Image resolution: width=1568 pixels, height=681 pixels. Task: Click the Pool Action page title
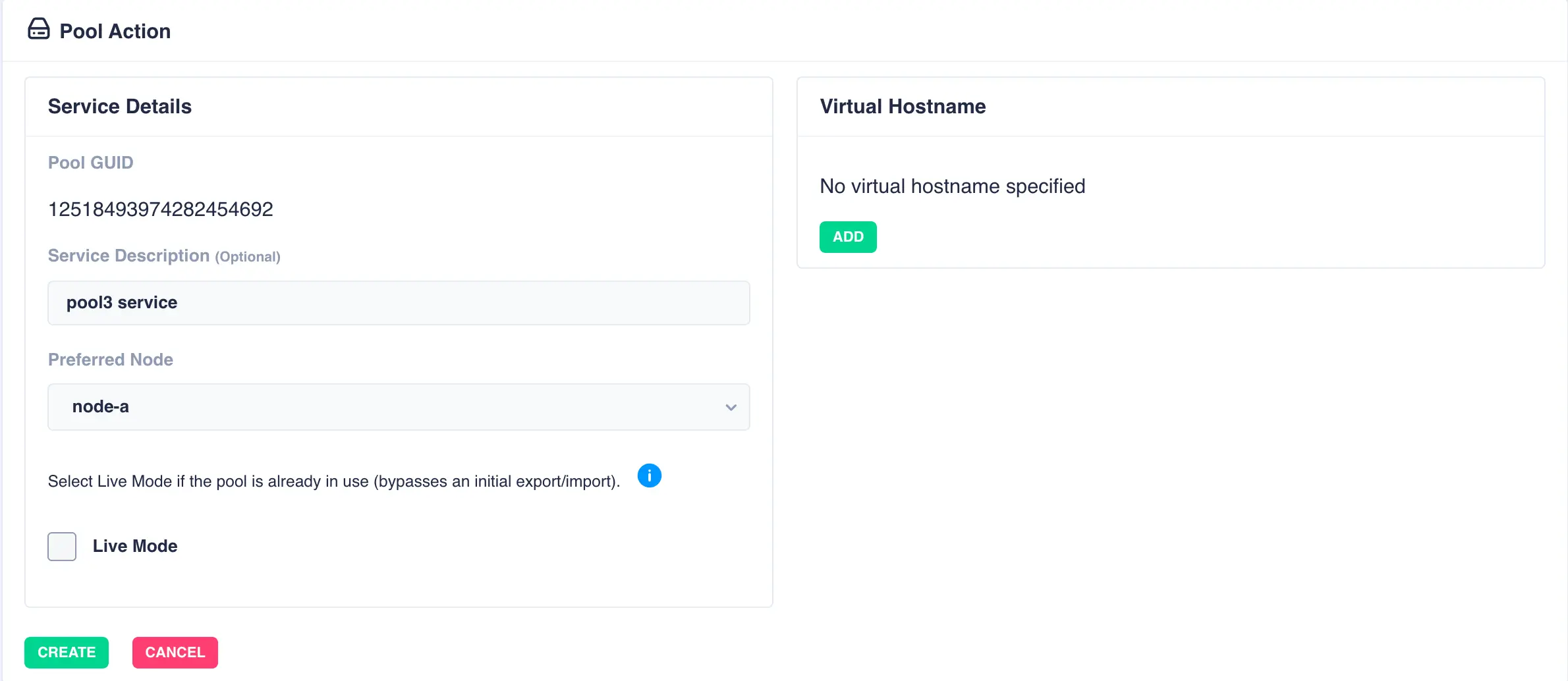115,32
